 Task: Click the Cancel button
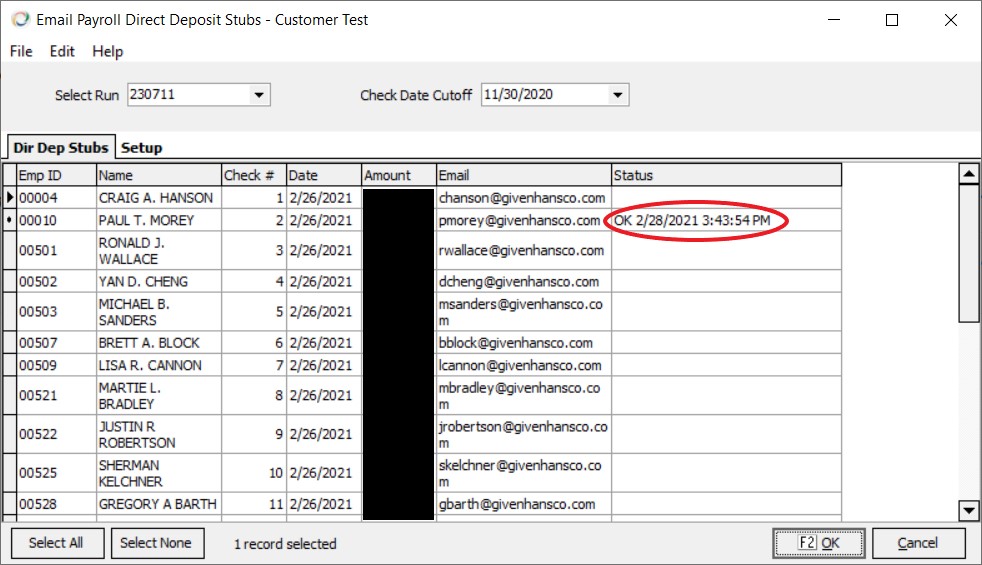[918, 543]
